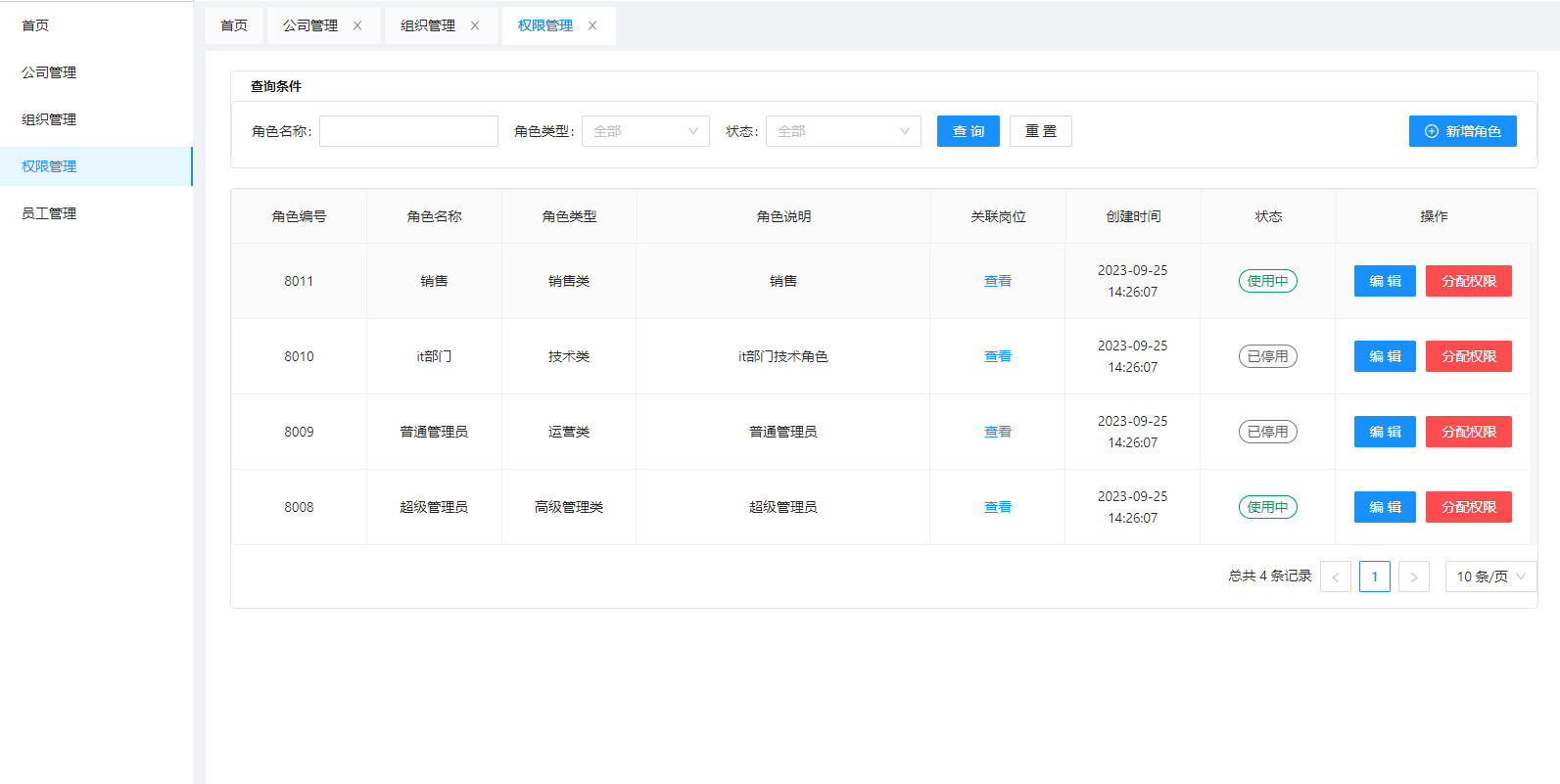Go to previous page arrow
Viewport: 1560px width, 784px height.
click(x=1336, y=576)
